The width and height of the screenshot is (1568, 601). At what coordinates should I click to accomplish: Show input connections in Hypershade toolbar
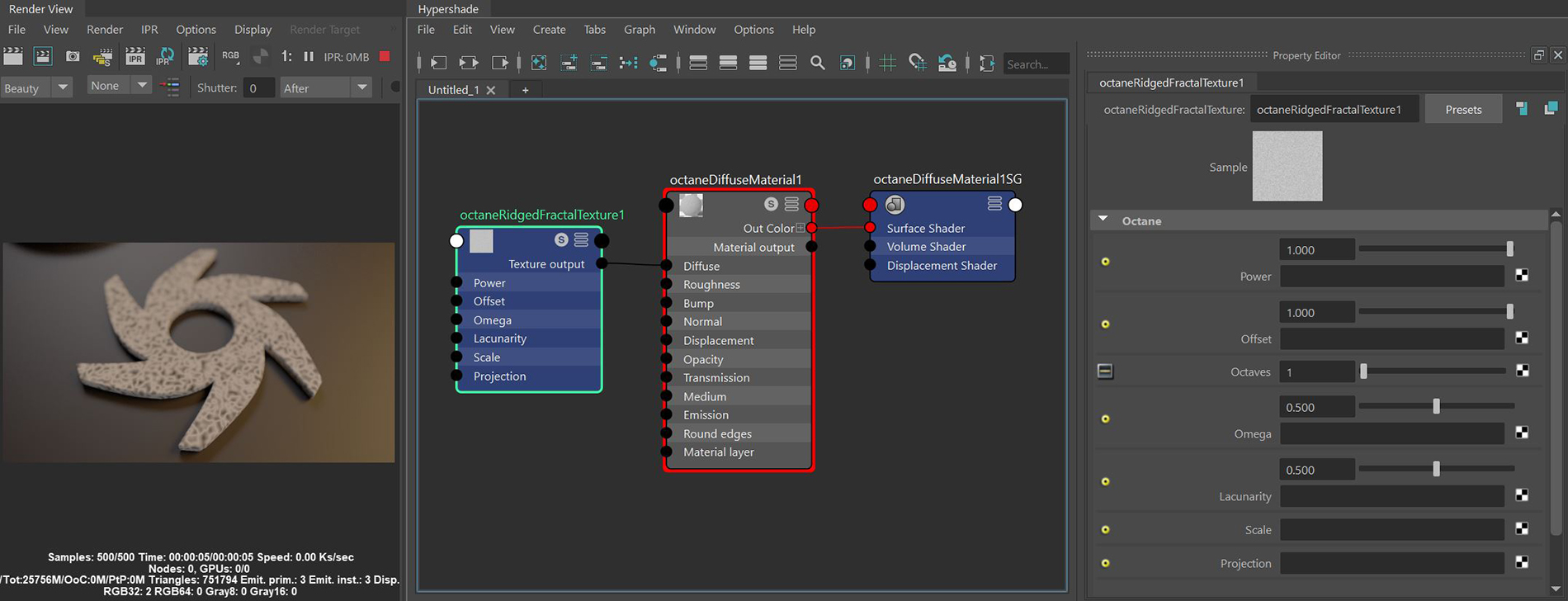click(438, 63)
